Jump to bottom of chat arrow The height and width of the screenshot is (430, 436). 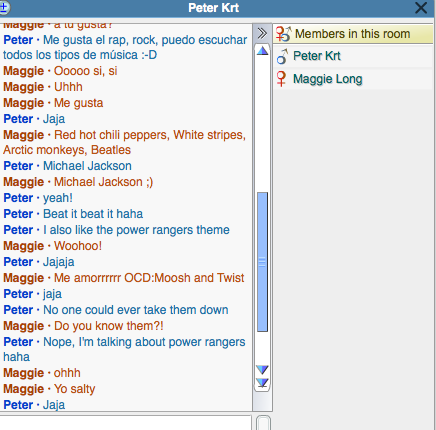pyautogui.click(x=262, y=383)
